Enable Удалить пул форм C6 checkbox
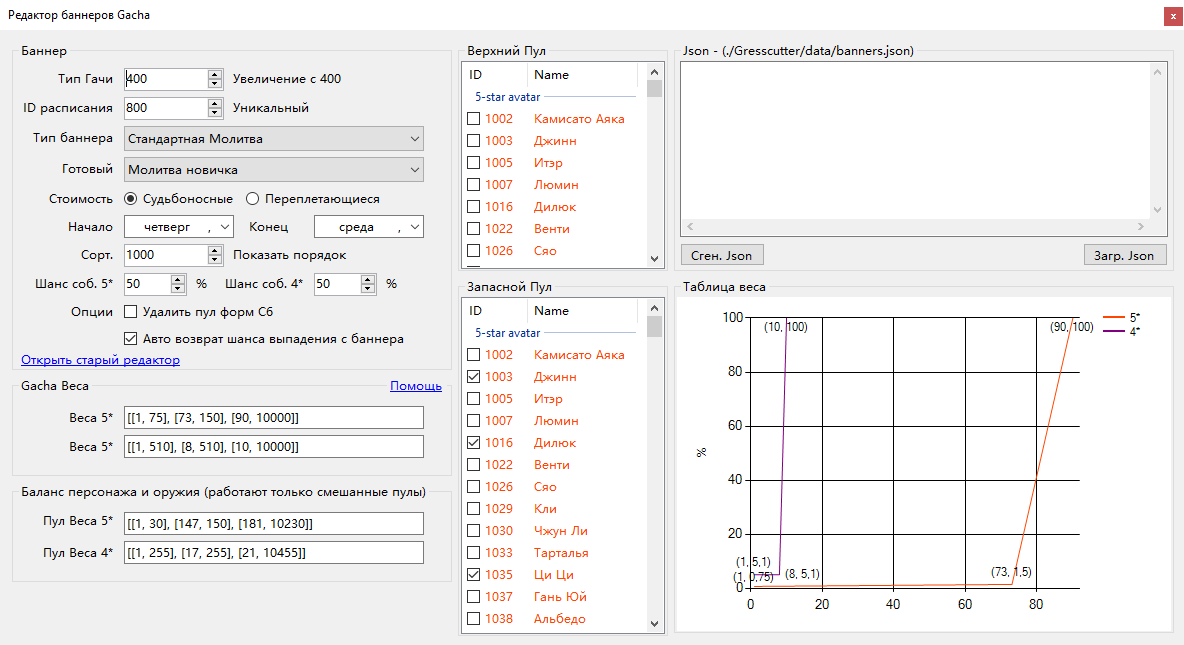Image resolution: width=1184 pixels, height=645 pixels. tap(130, 311)
